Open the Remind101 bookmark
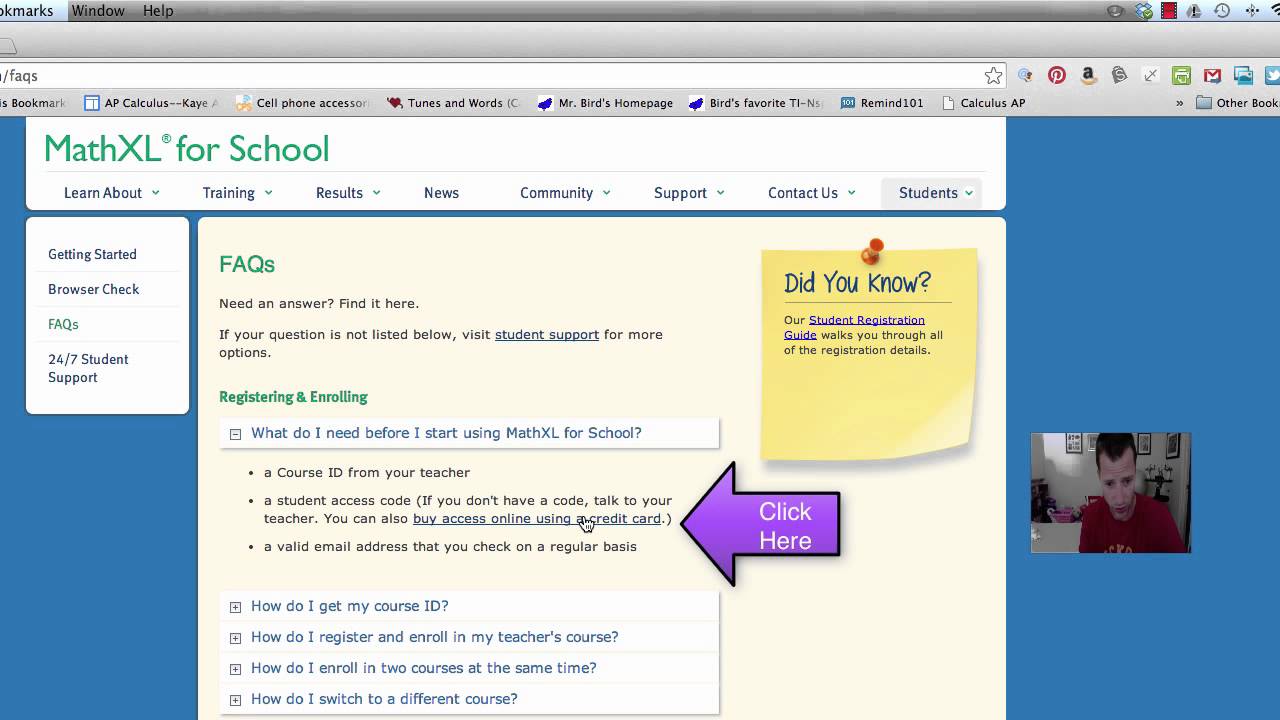This screenshot has width=1280, height=720. coord(882,103)
